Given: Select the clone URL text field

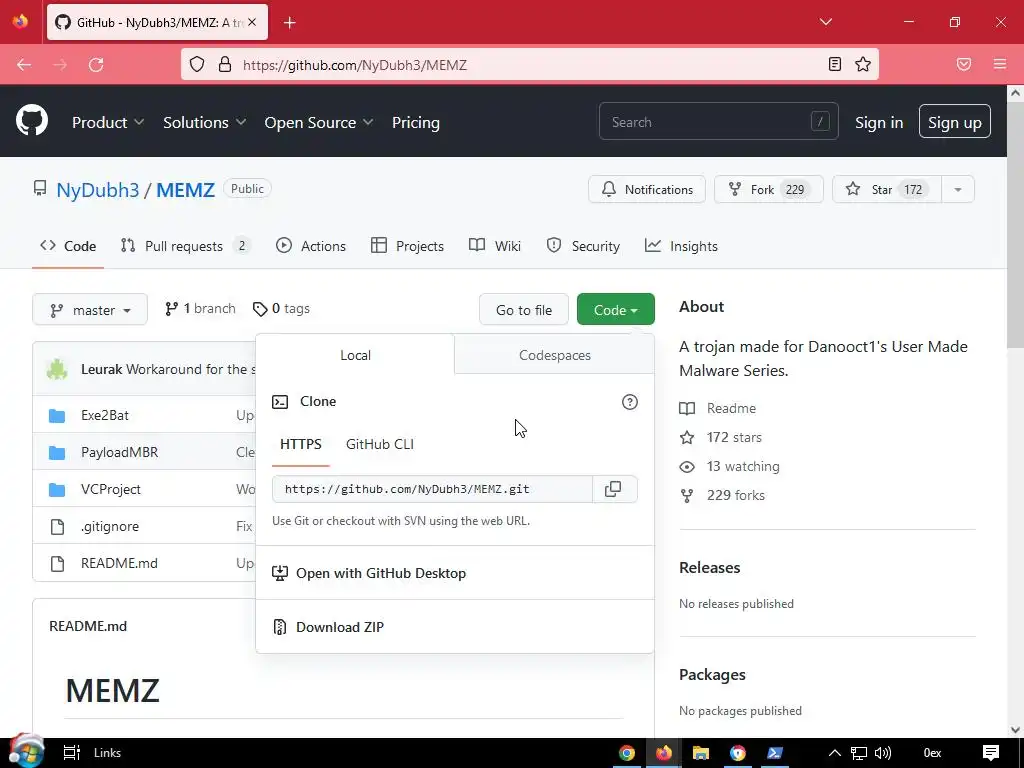Looking at the screenshot, I should pos(432,489).
